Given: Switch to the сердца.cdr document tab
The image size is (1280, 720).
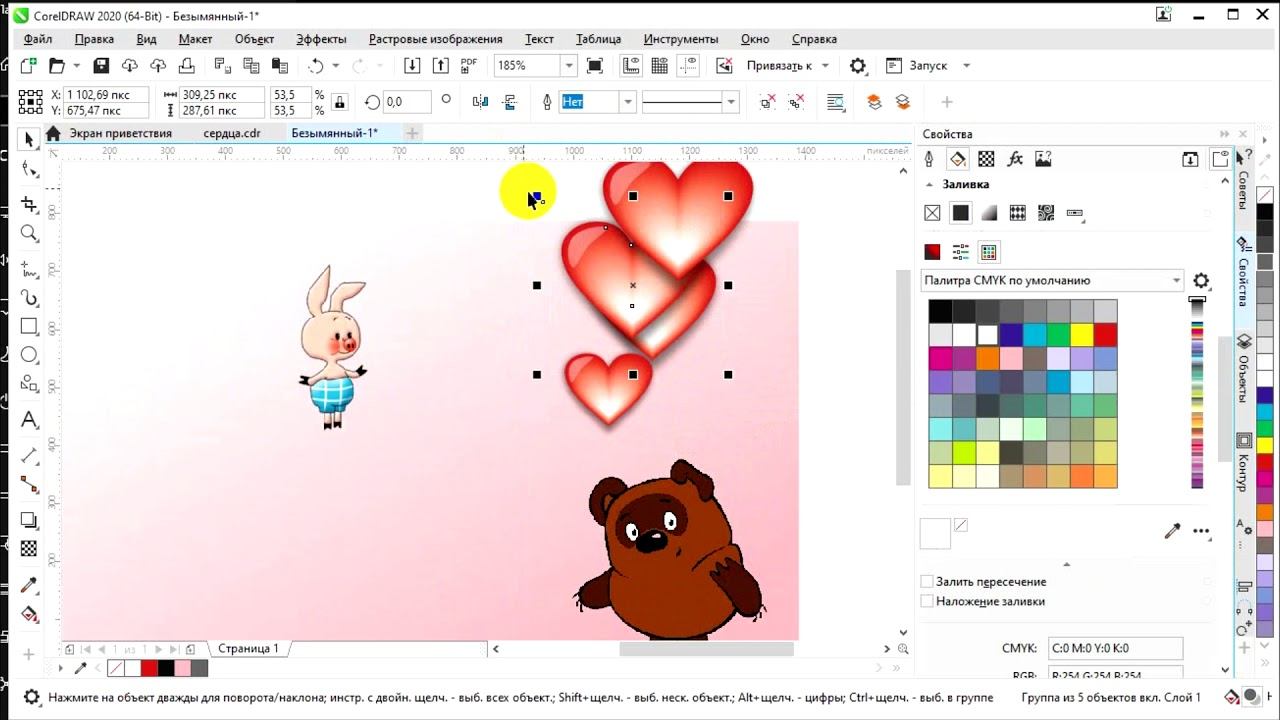Looking at the screenshot, I should 231,133.
